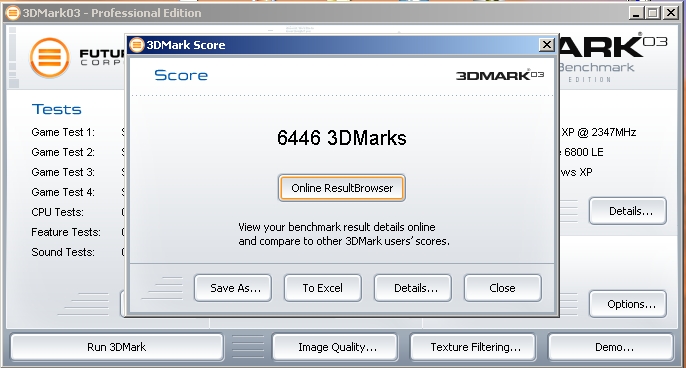Close the 3DMark03 main window
Image resolution: width=686 pixels, height=368 pixels.
coord(670,13)
